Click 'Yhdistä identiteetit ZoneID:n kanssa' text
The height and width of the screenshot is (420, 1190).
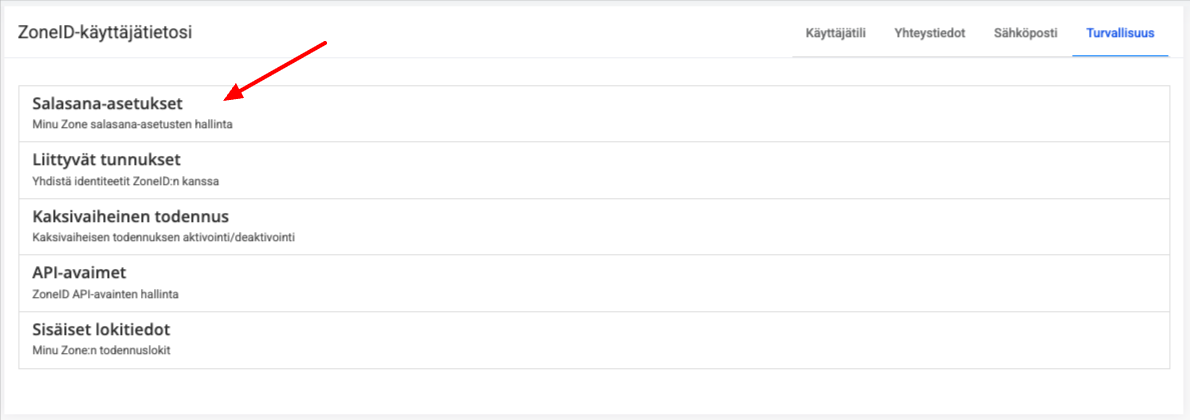[125, 181]
